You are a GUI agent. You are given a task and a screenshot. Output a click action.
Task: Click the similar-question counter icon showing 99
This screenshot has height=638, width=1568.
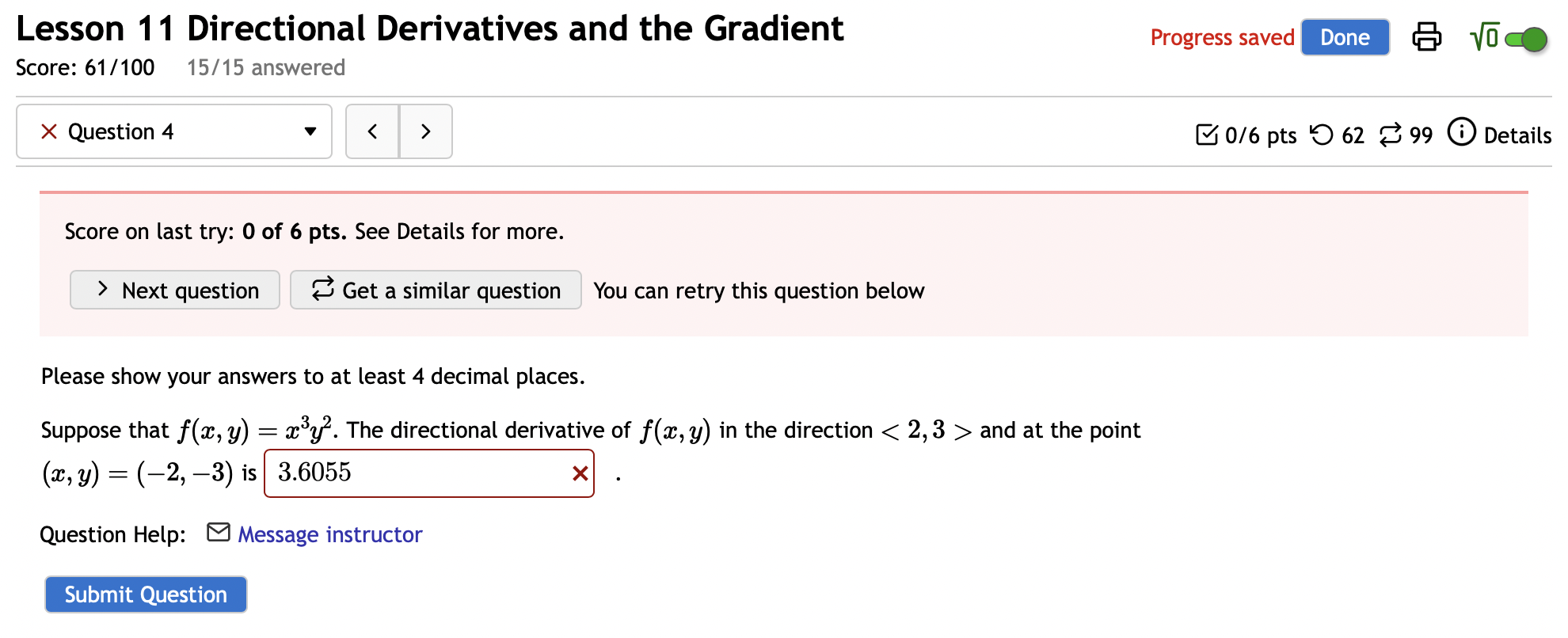tap(1390, 135)
